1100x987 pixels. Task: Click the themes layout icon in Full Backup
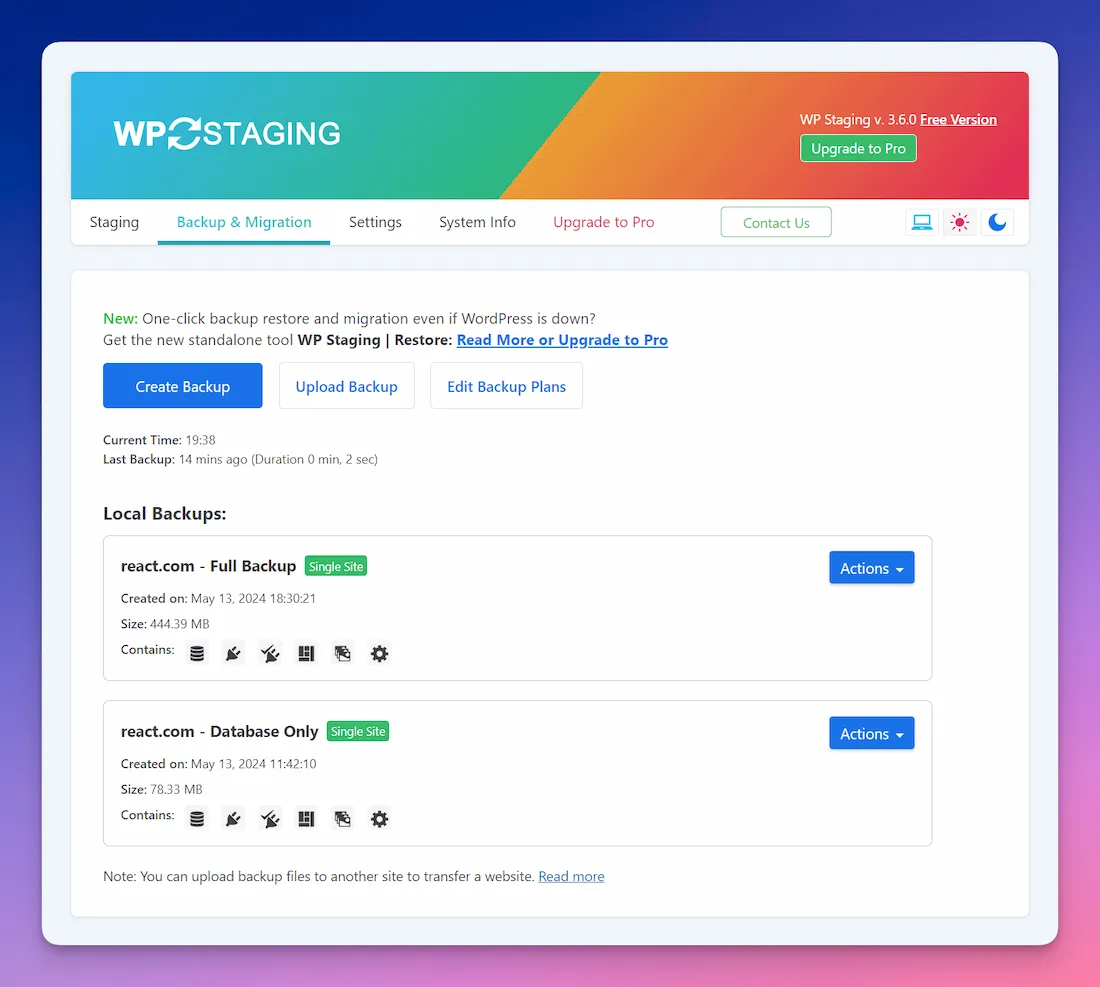306,654
